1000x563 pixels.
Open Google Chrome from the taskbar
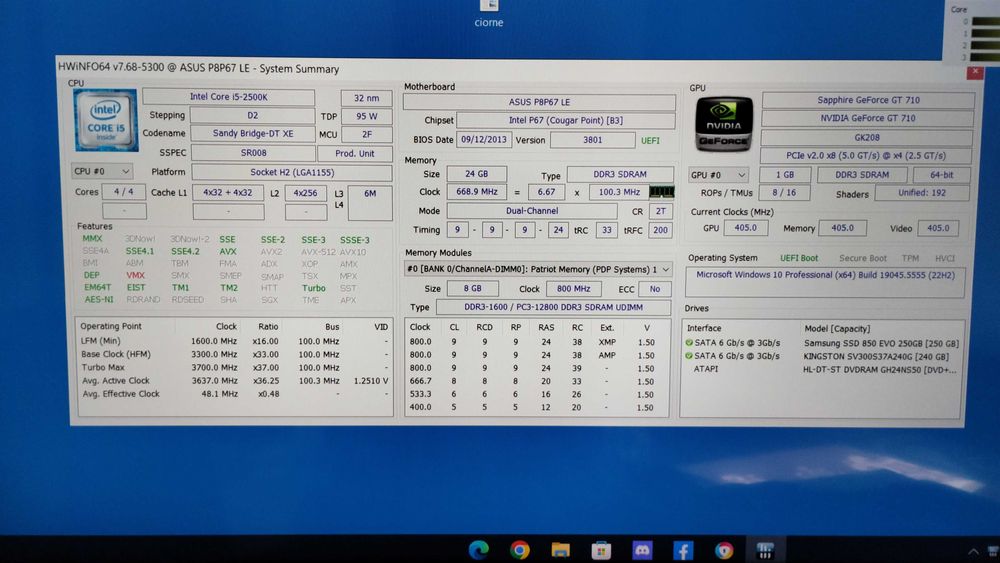(520, 550)
